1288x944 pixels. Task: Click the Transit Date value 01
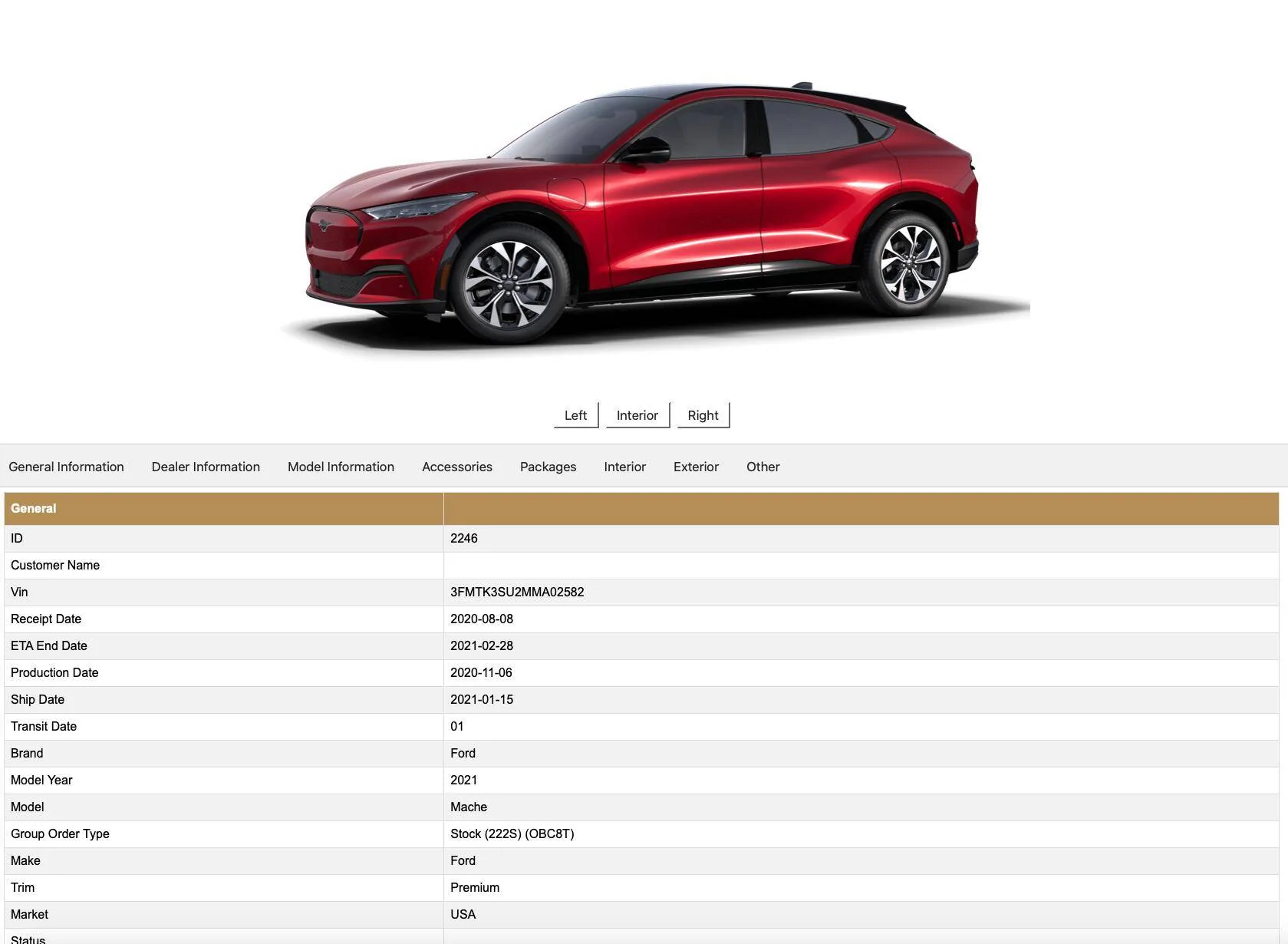pyautogui.click(x=457, y=726)
